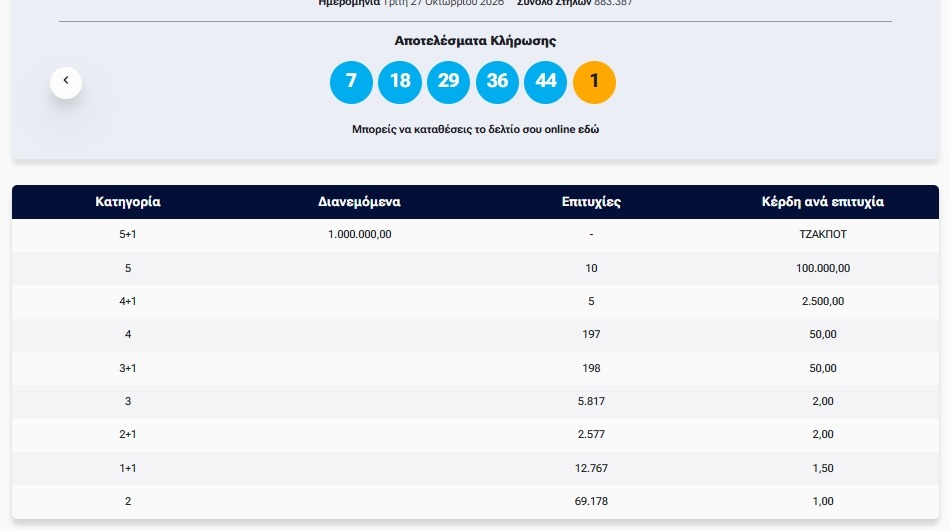
Task: Click the 2.577 successes cell
Action: pyautogui.click(x=591, y=434)
